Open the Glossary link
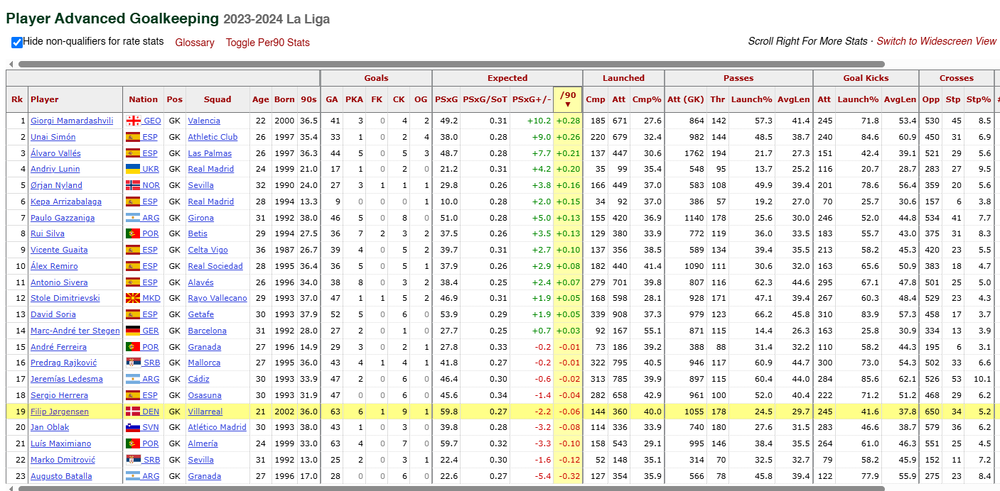The image size is (1000, 491). [195, 43]
